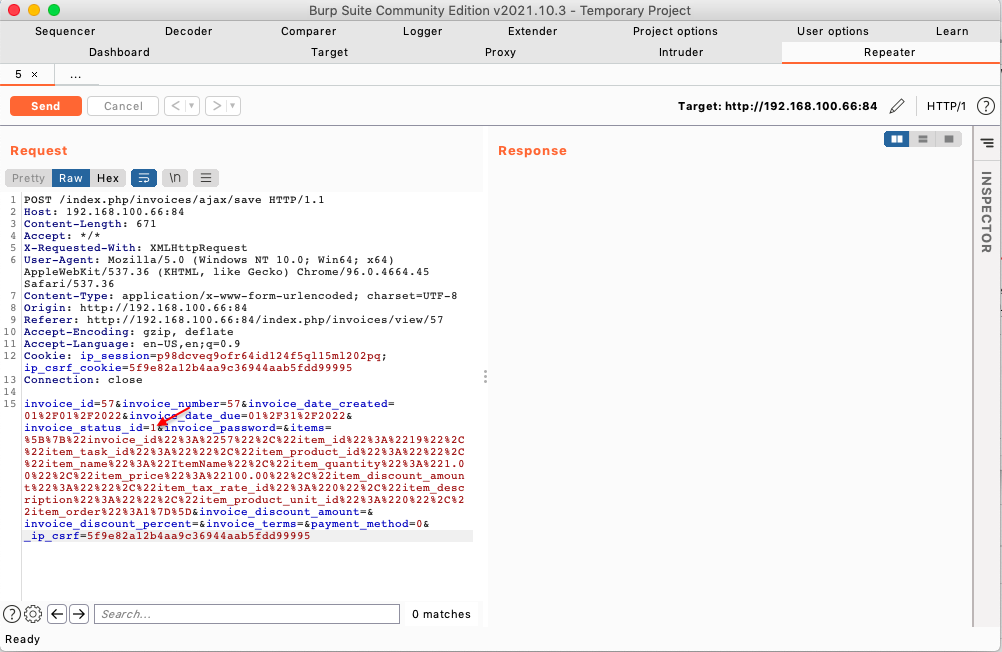Switch to side-by-side layout view
Image resolution: width=1002 pixels, height=652 pixels.
[897, 139]
